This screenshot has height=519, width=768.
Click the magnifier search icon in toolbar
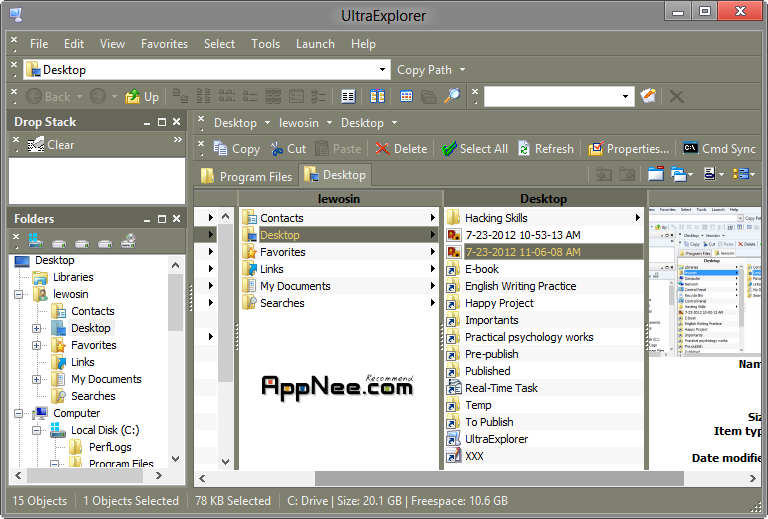point(452,96)
